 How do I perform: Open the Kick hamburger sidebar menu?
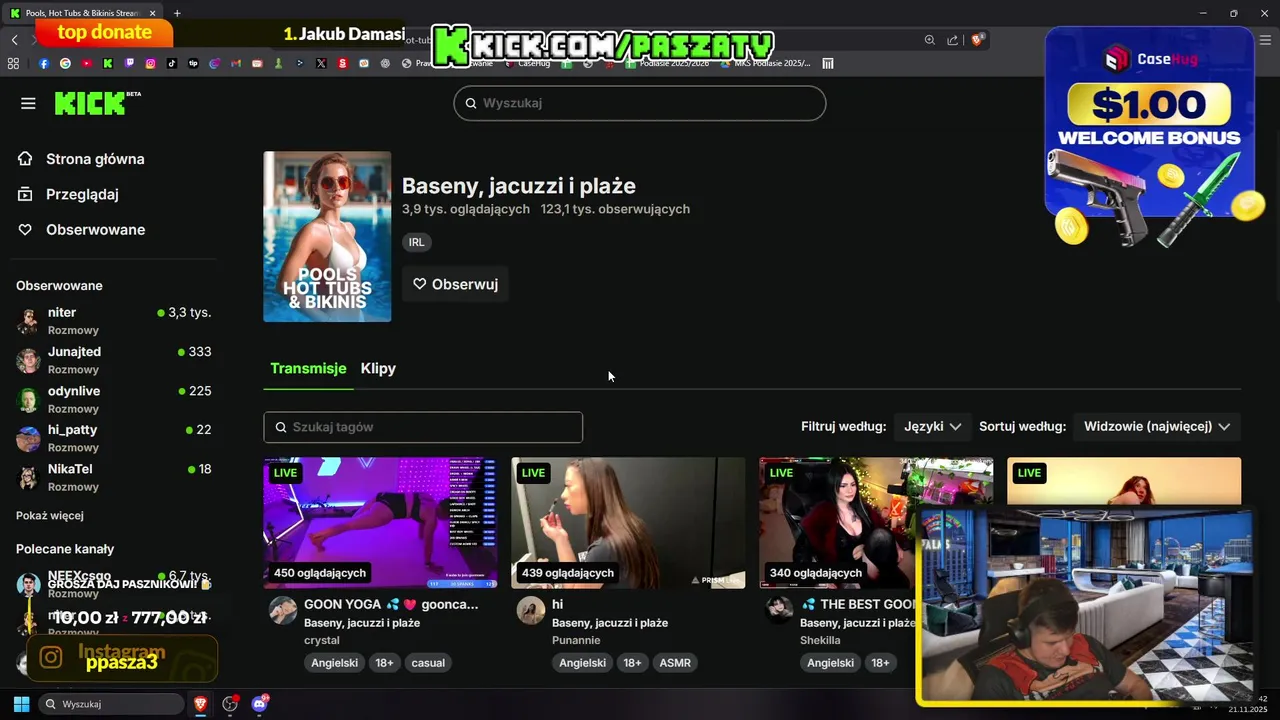click(28, 103)
